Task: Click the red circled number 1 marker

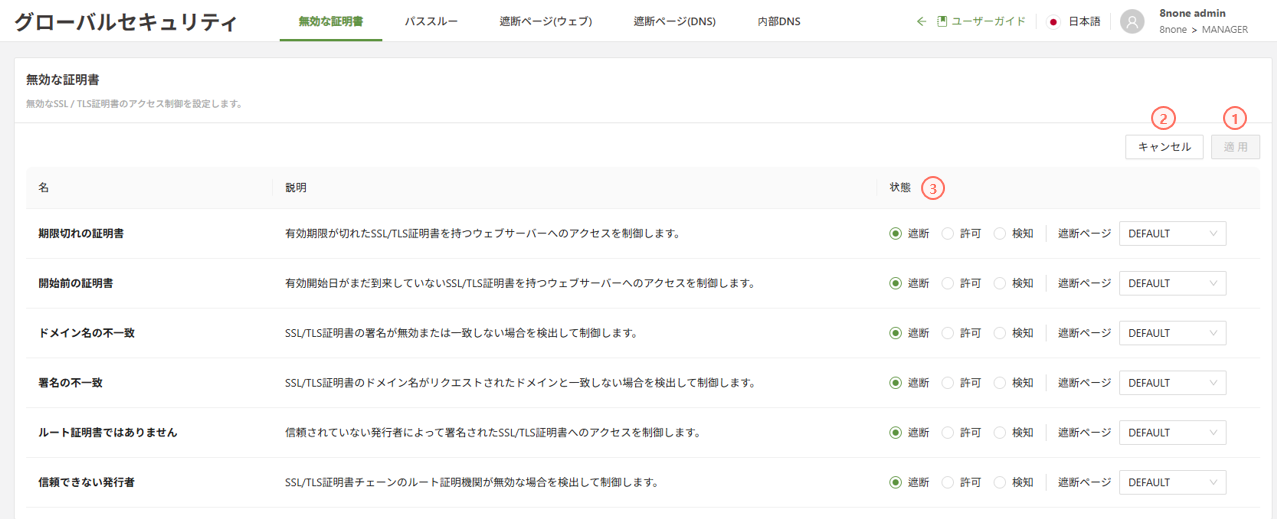Action: (1236, 118)
